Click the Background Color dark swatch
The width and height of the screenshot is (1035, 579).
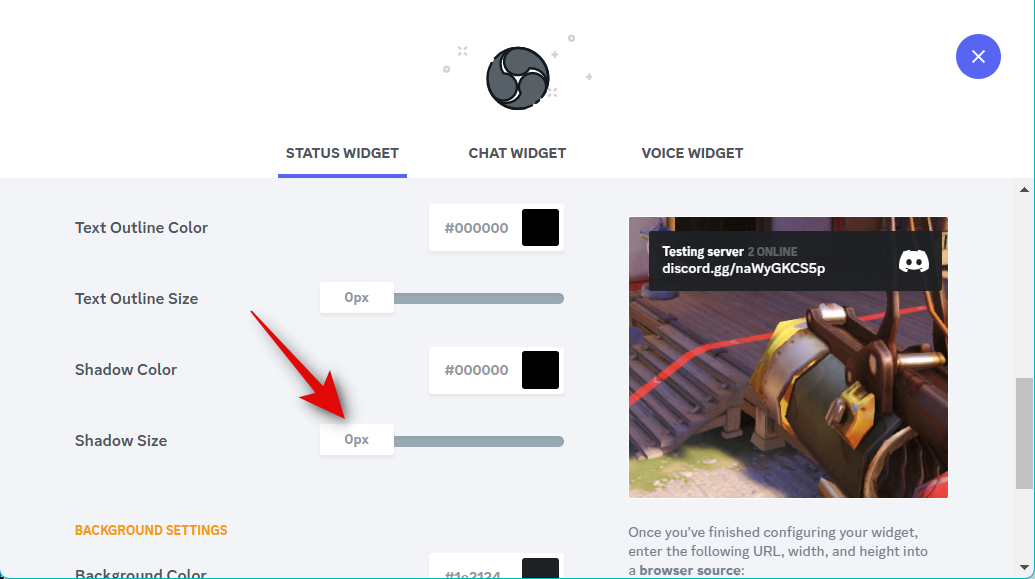pos(540,568)
